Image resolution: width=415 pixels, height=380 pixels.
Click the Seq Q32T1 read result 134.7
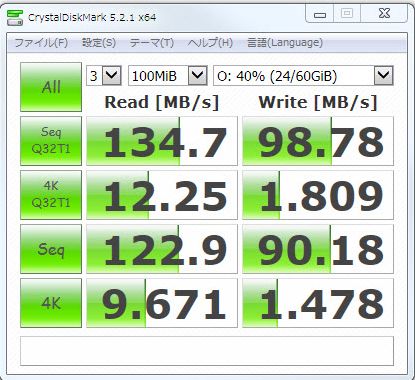[162, 141]
